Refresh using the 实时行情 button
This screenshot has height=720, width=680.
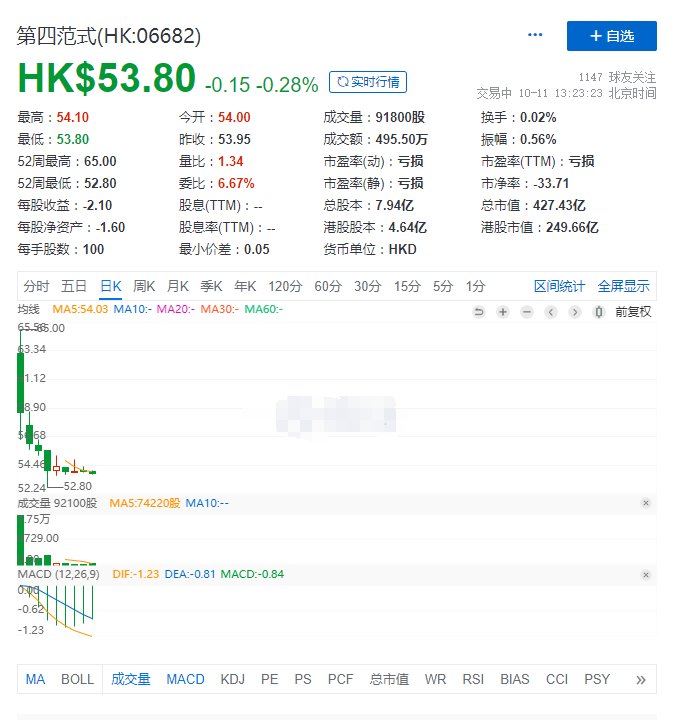point(368,82)
